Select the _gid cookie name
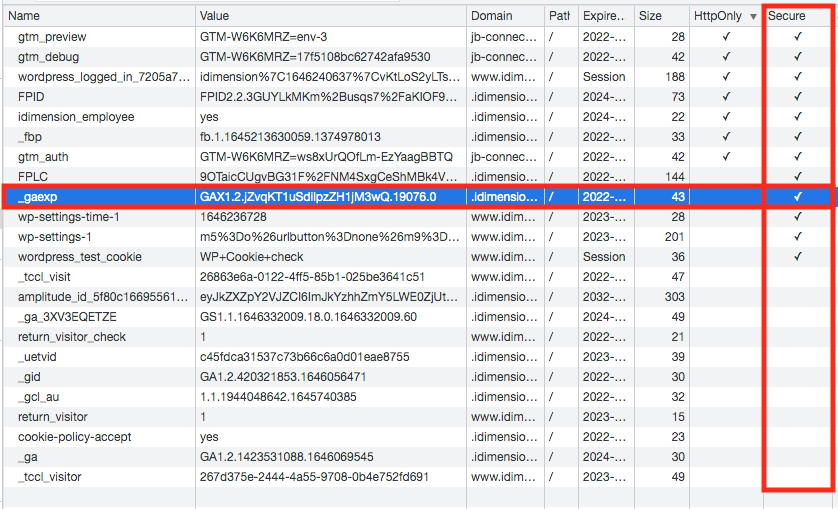838x509 pixels. pos(29,377)
